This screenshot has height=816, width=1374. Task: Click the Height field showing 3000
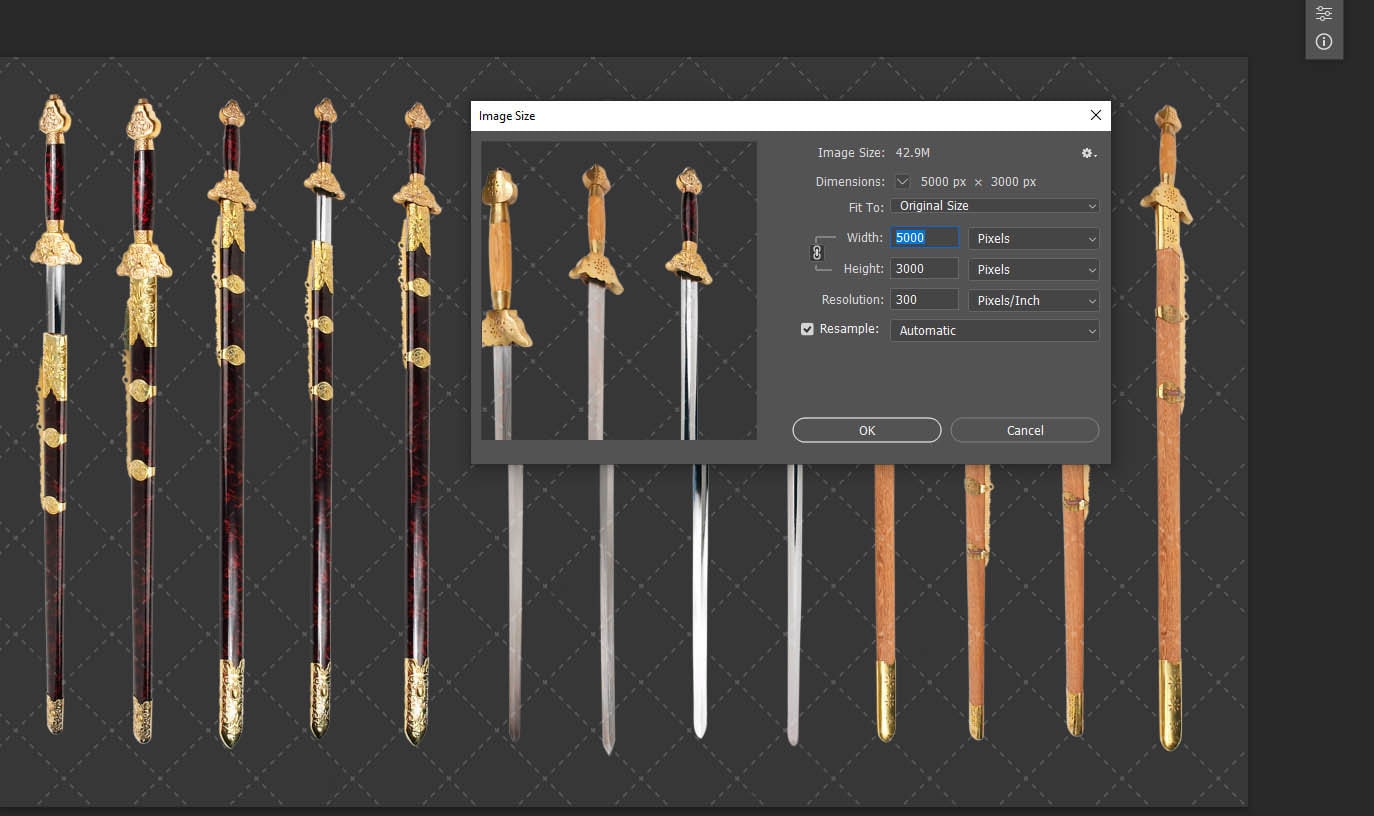pyautogui.click(x=923, y=268)
